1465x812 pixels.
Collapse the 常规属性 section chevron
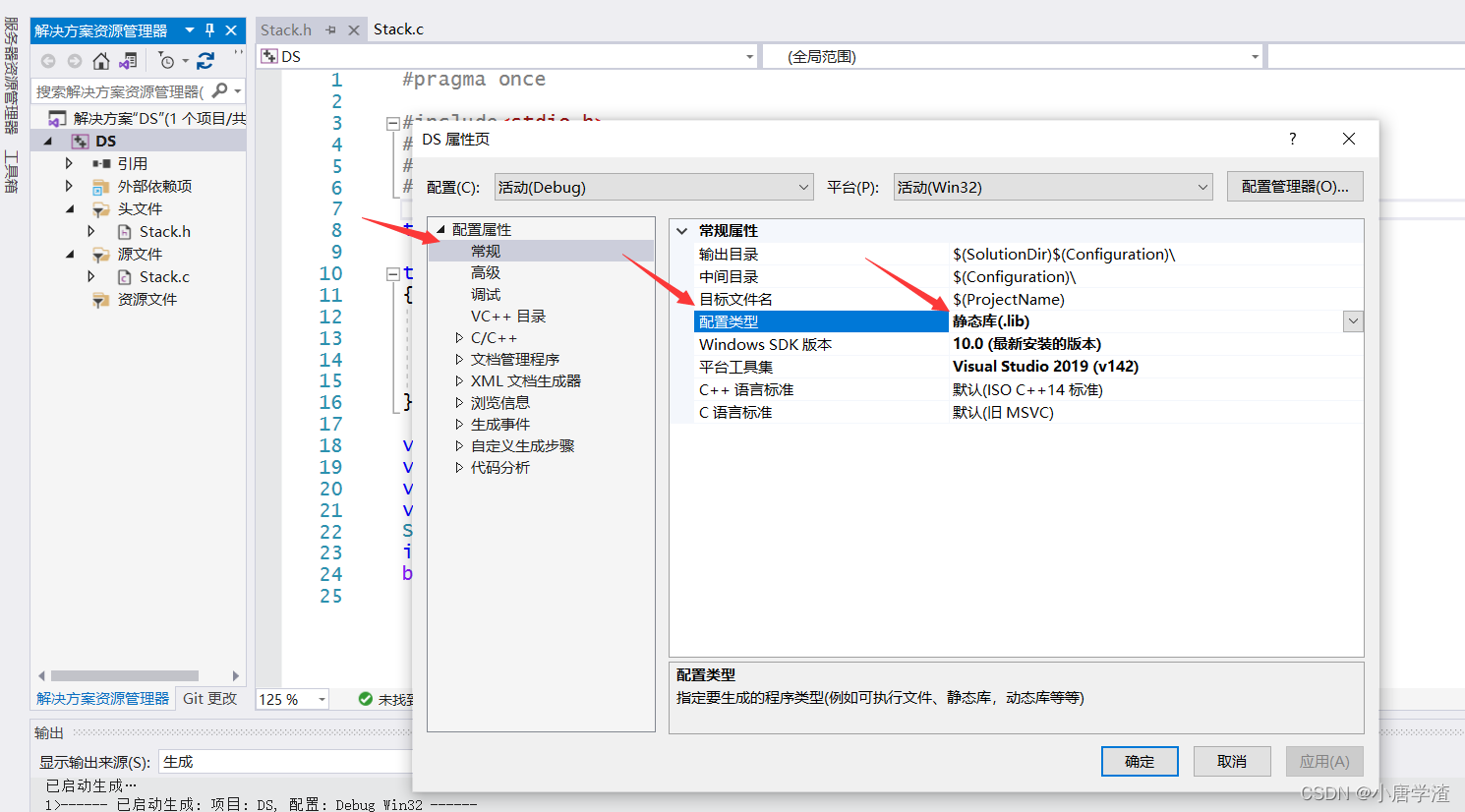[682, 231]
